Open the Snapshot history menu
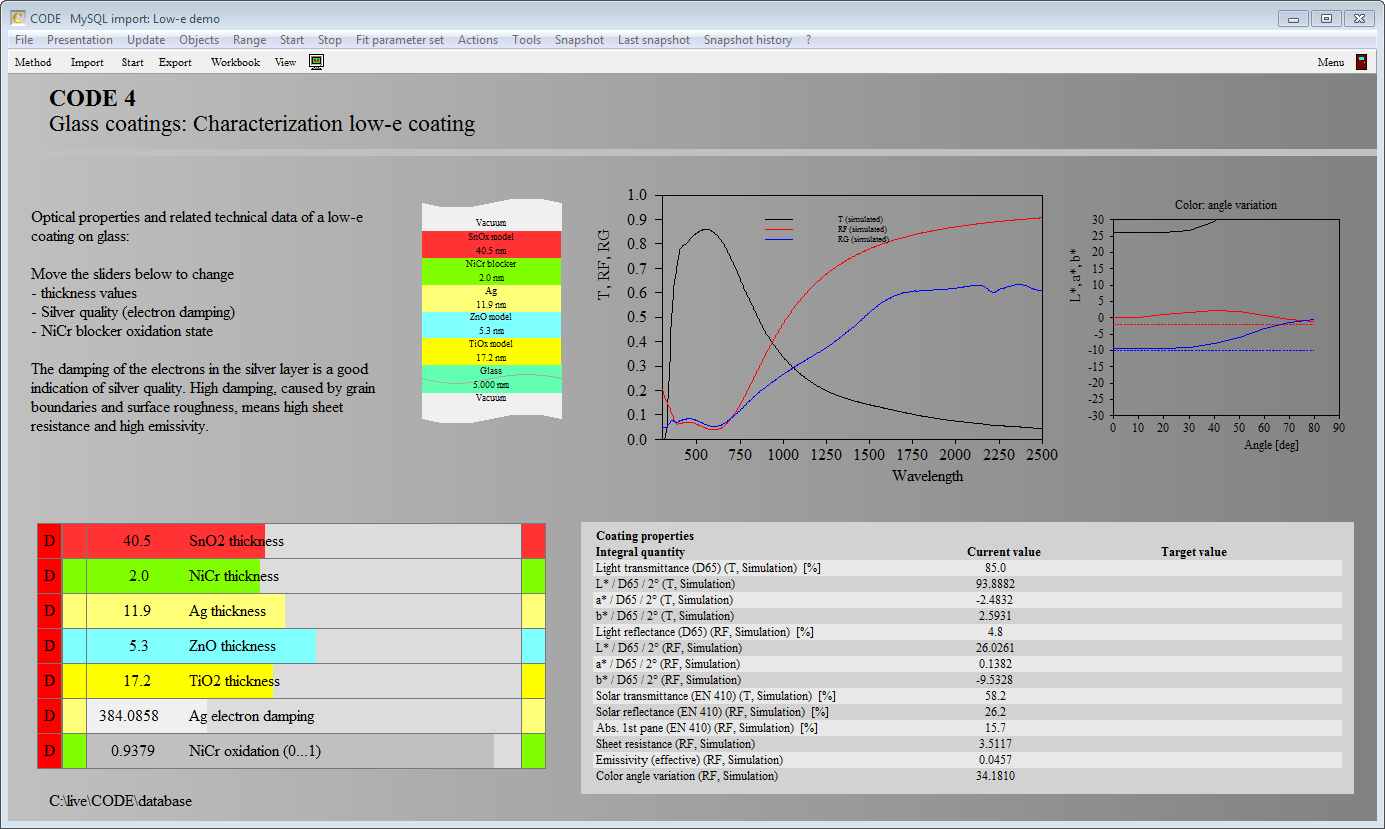Screen dimensions: 1385x829 coord(747,40)
